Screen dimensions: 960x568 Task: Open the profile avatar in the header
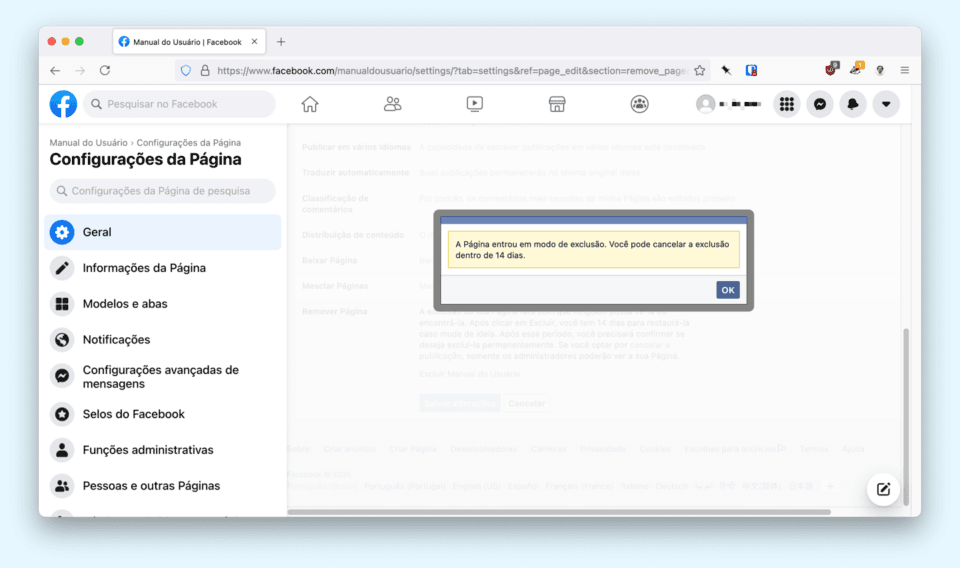click(705, 104)
